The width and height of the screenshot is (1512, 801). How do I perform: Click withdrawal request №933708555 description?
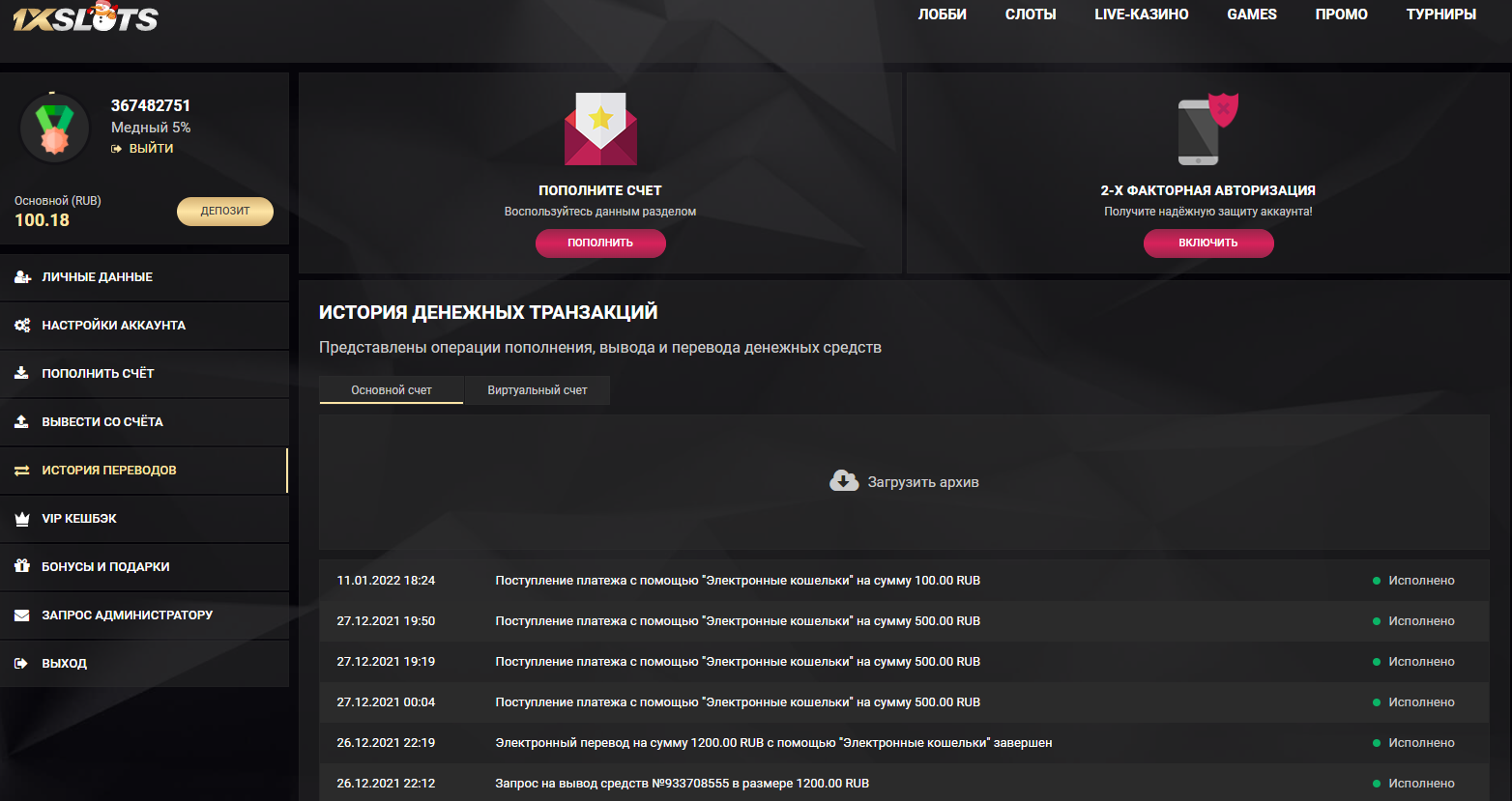(x=682, y=784)
